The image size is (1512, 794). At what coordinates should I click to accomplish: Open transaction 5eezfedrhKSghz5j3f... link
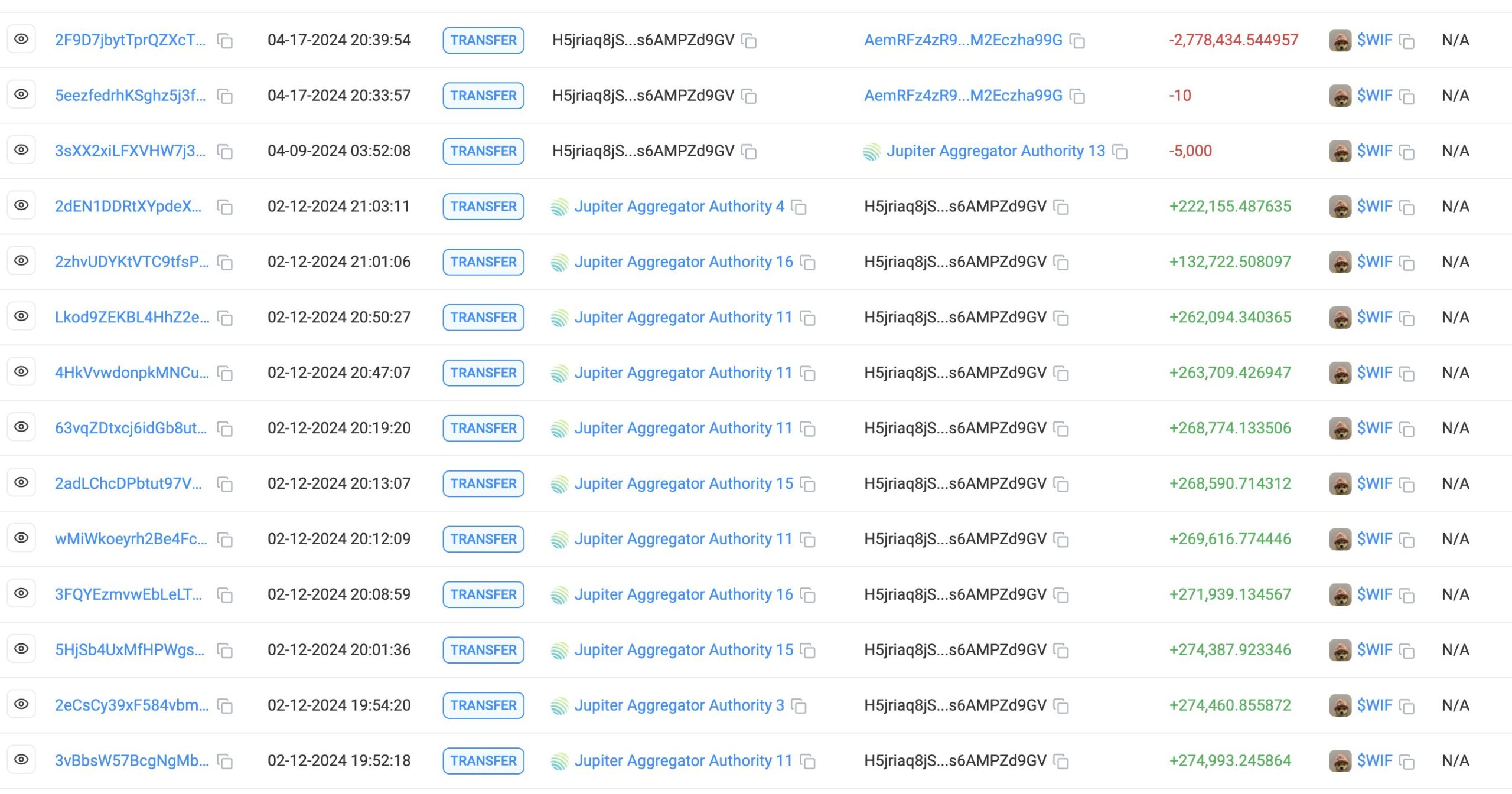pyautogui.click(x=130, y=96)
